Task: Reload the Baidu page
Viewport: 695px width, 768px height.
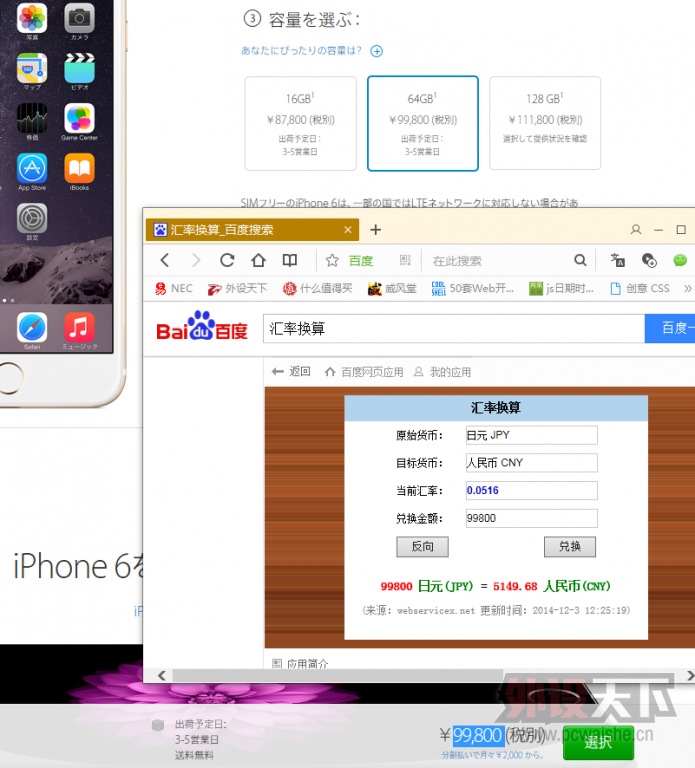Action: [227, 260]
